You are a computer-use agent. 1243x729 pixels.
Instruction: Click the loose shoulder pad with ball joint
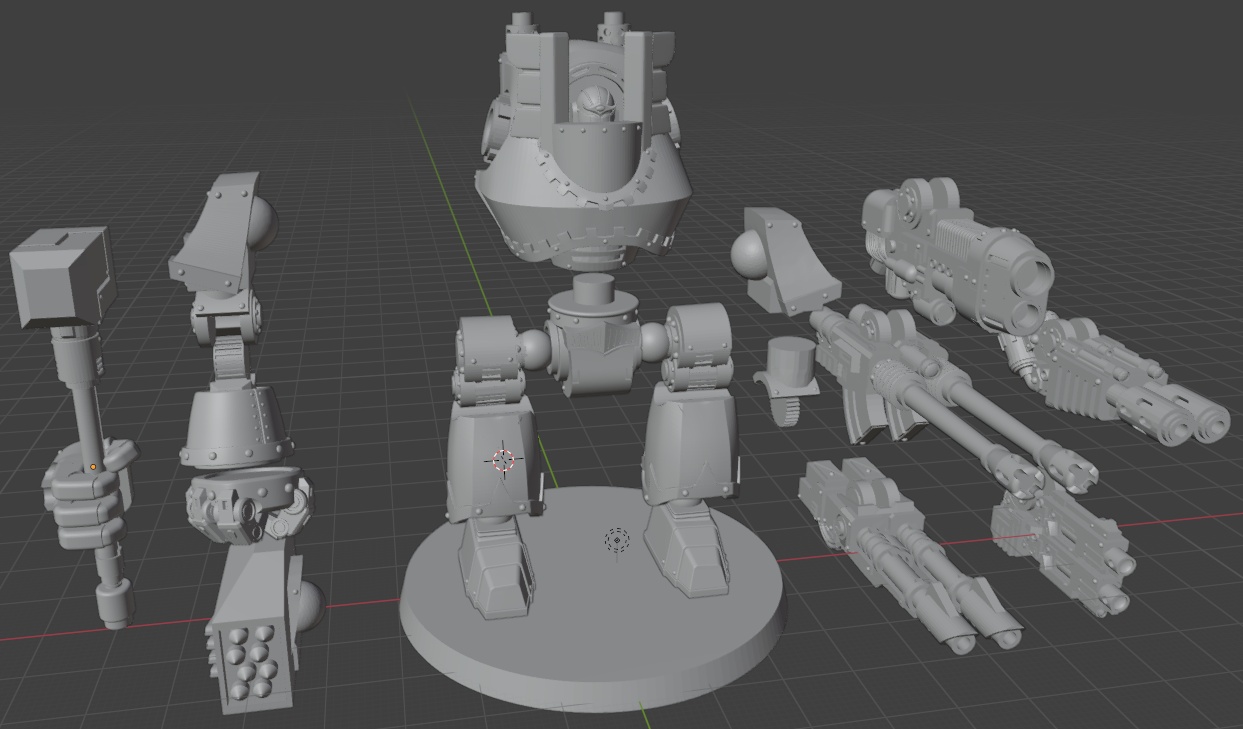click(x=785, y=261)
